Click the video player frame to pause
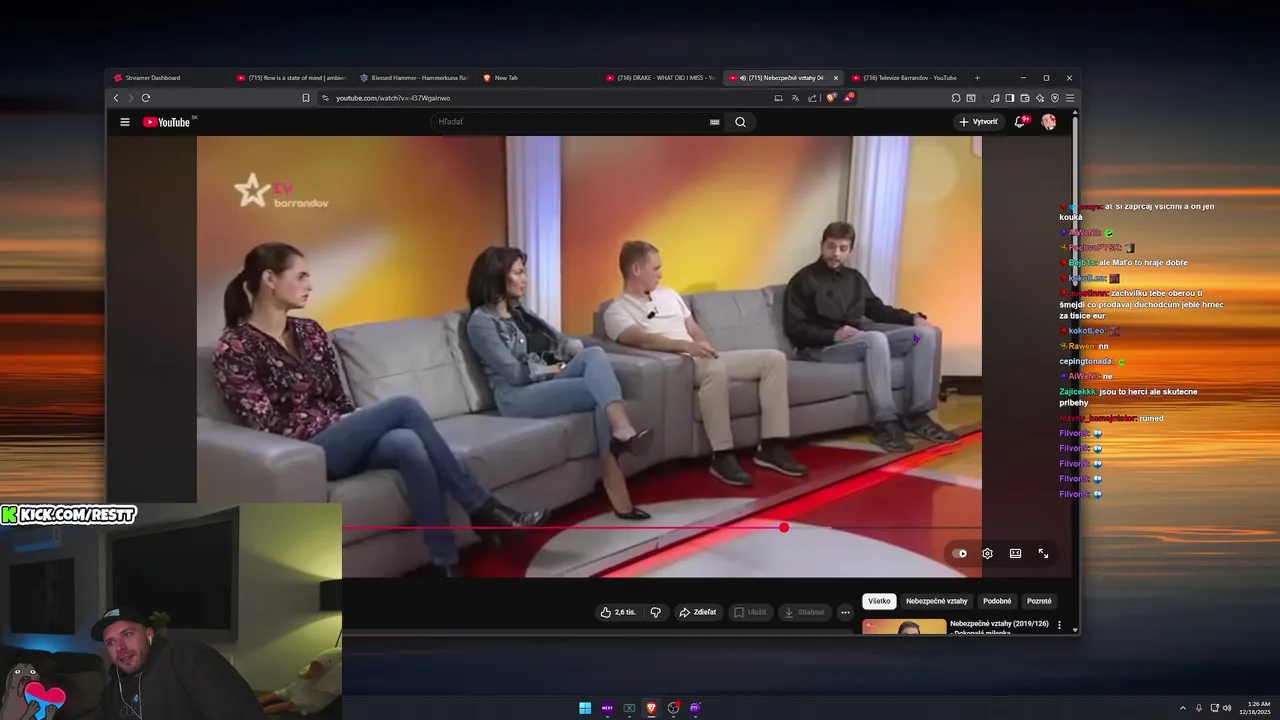1280x720 pixels. pyautogui.click(x=589, y=356)
